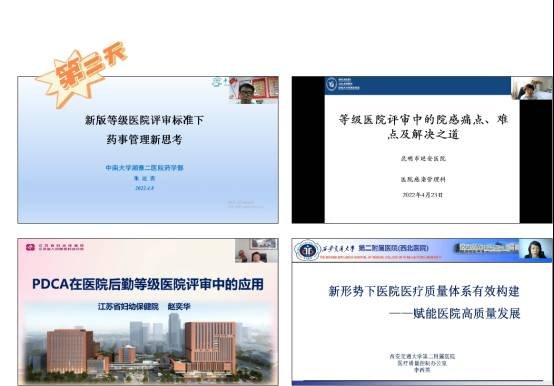
Task: Select the webcam thumbnail on the PDCA slide
Action: 256,251
